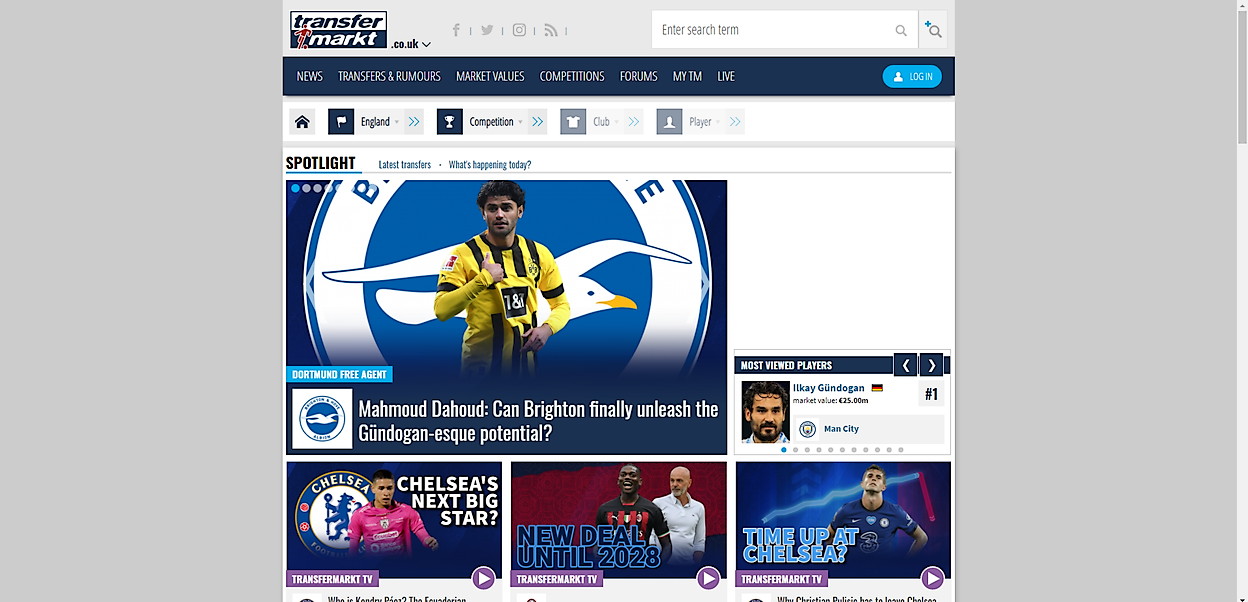Open the Transfermarkt logo homepage
The width and height of the screenshot is (1248, 602).
pos(338,30)
